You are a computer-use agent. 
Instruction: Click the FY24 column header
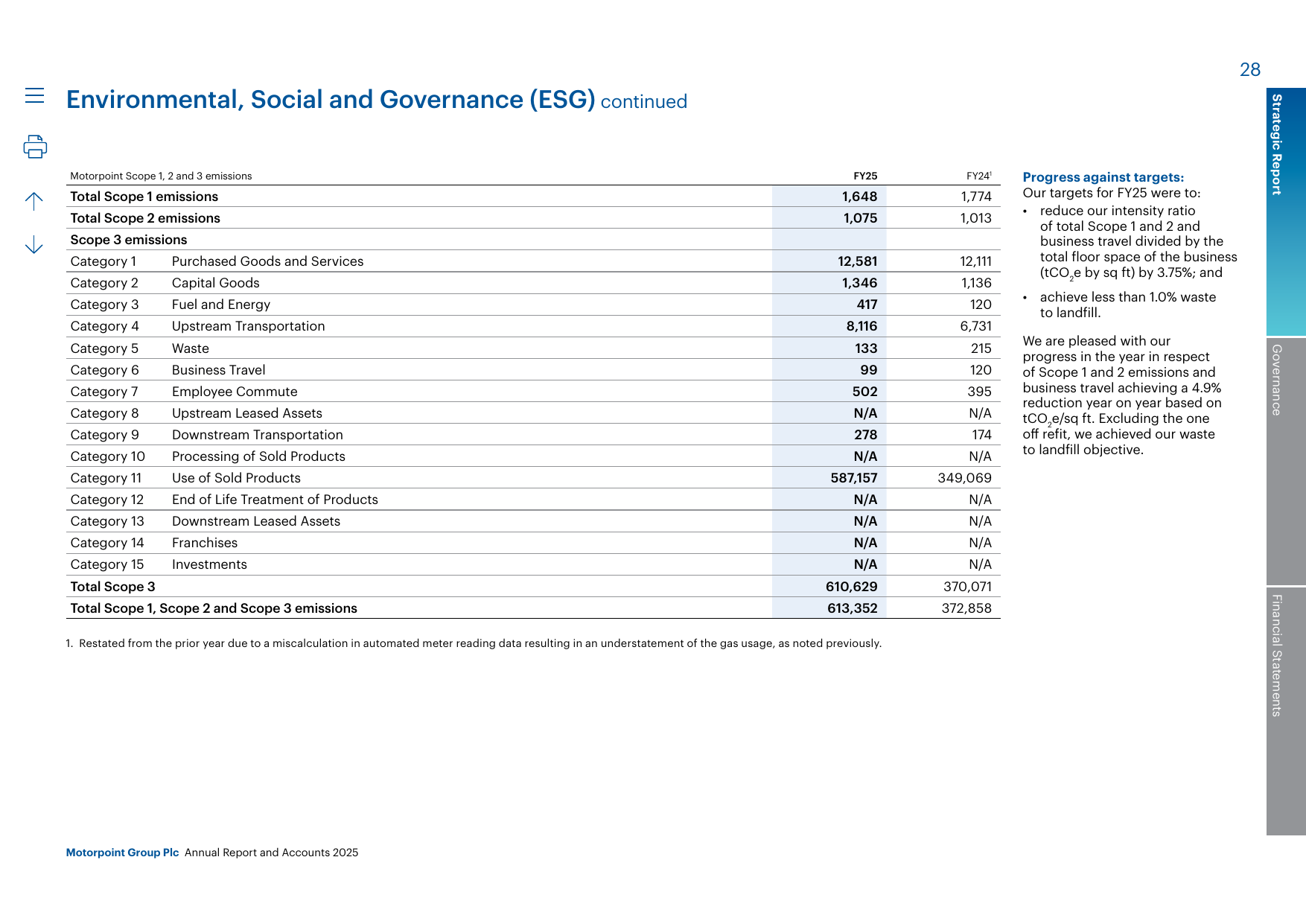(978, 176)
